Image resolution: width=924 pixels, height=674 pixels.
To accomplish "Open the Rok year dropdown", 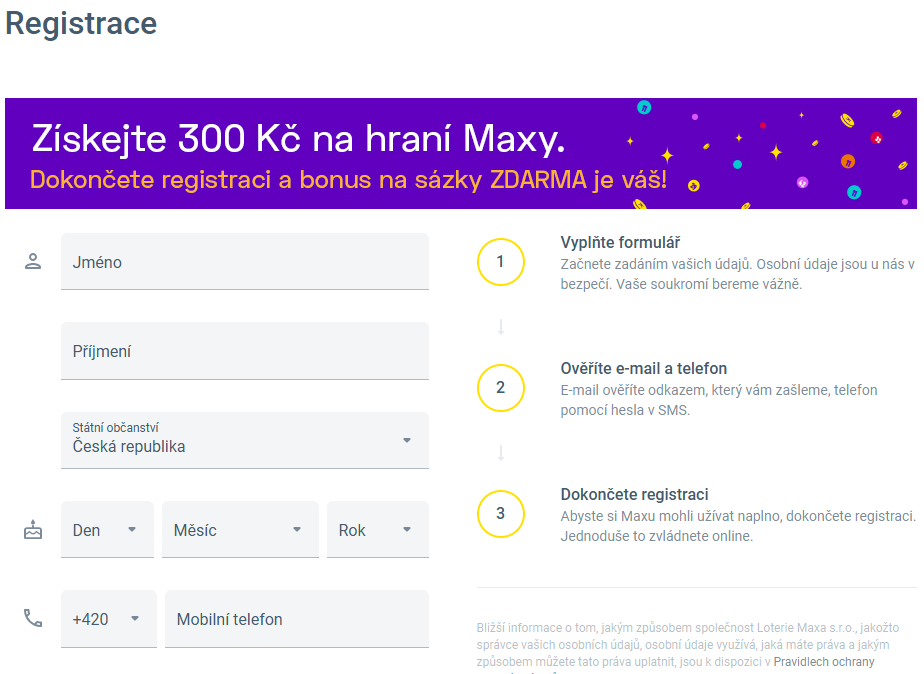I will [x=378, y=530].
